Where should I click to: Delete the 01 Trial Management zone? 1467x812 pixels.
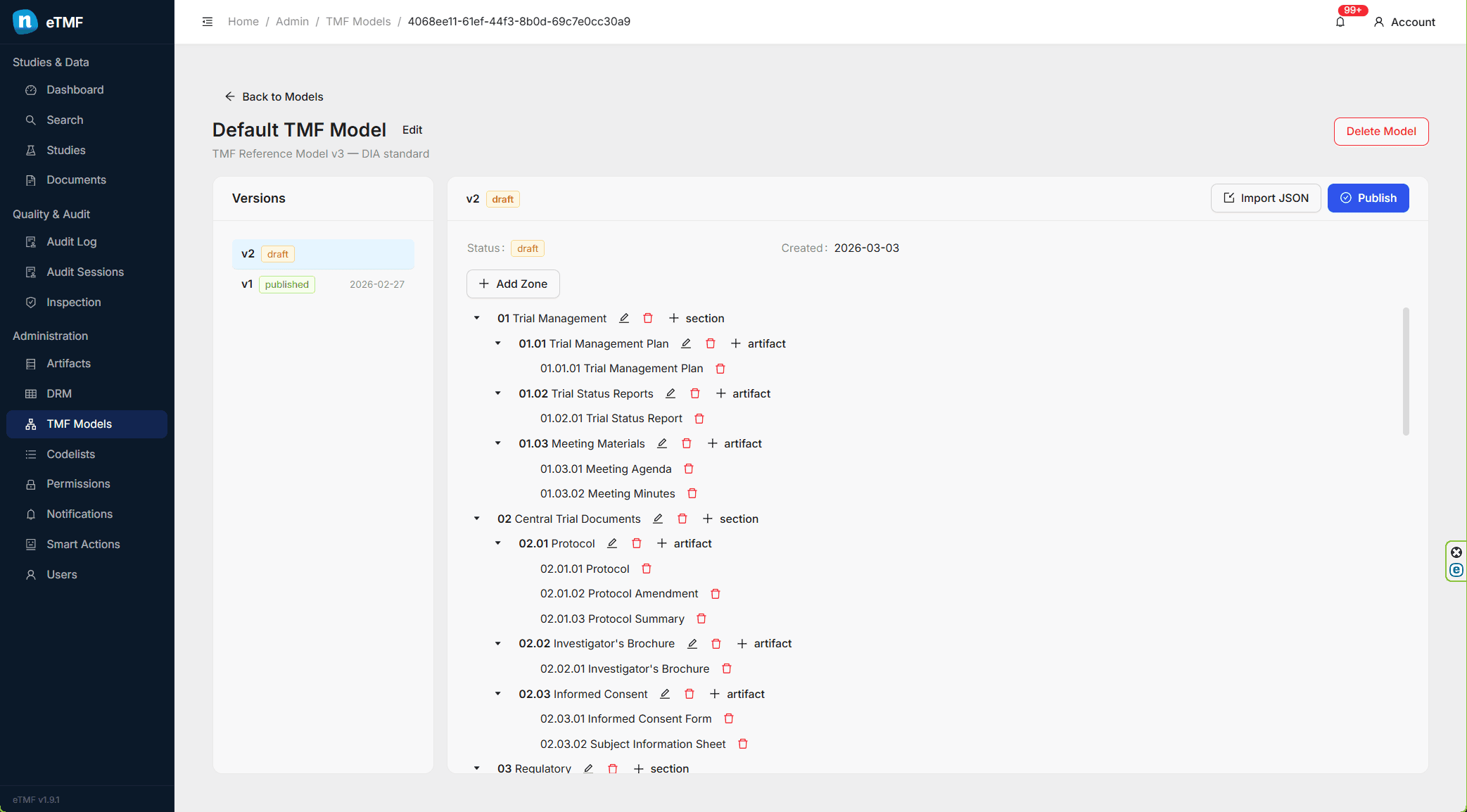coord(648,318)
